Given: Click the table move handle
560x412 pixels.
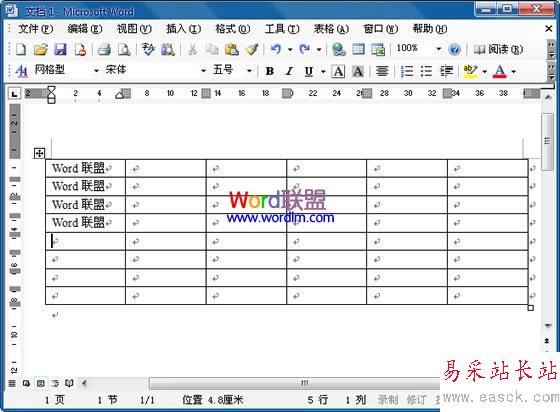Looking at the screenshot, I should pyautogui.click(x=39, y=153).
